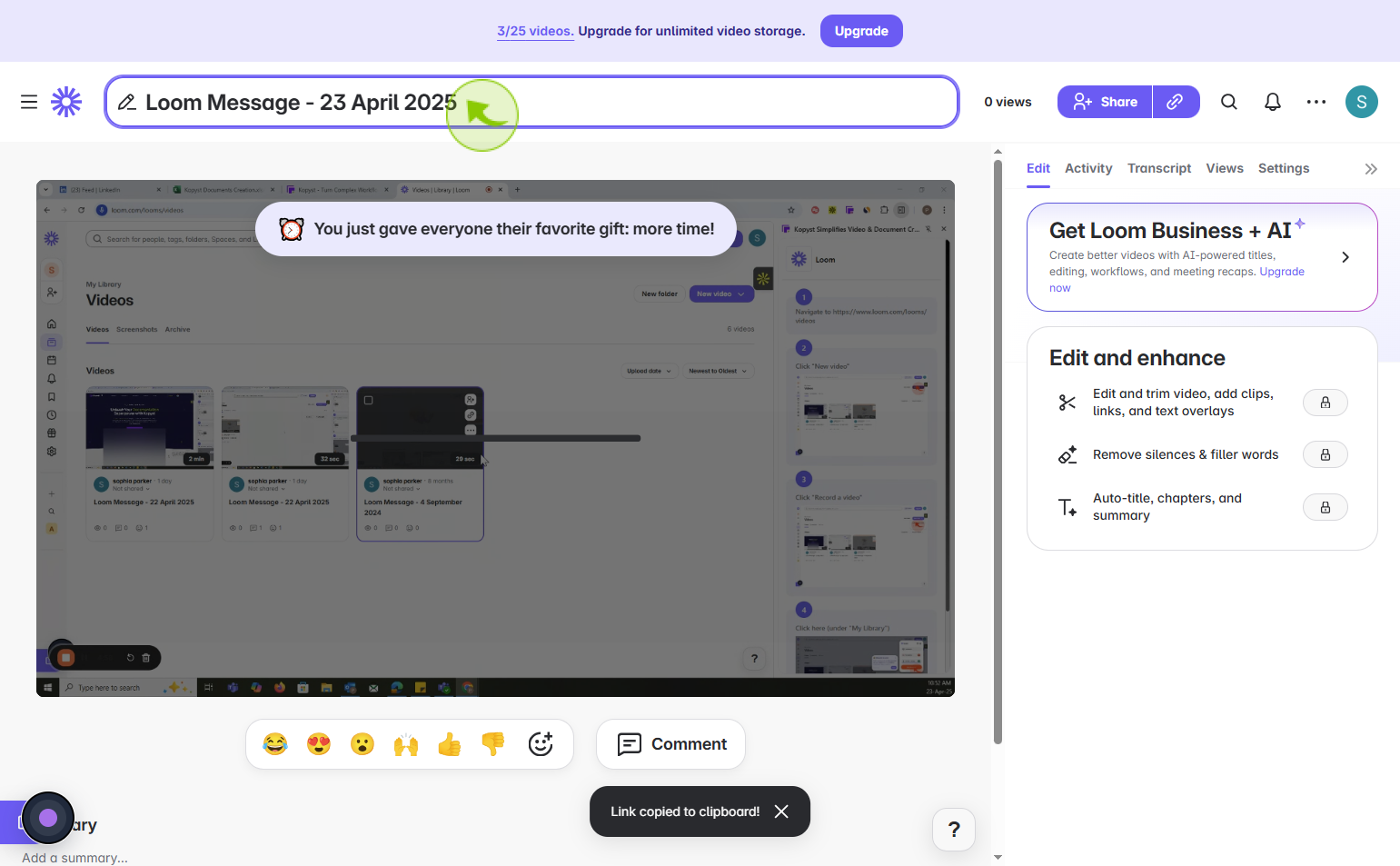Click the pencil edit-title icon
The height and width of the screenshot is (866, 1400).
[x=127, y=103]
